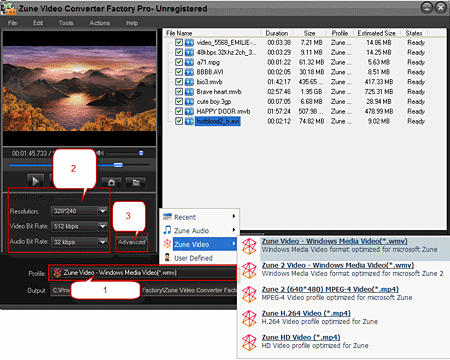Click the film icon for video_5568_EMILIE

(x=189, y=43)
